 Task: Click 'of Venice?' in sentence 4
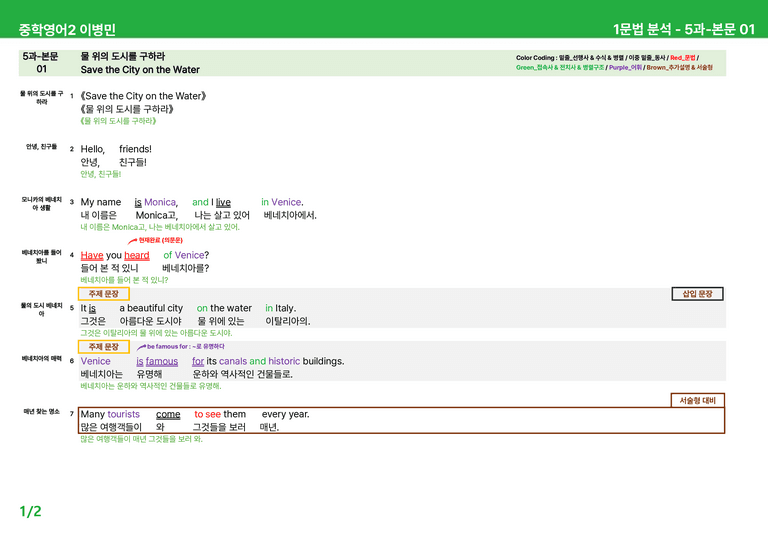click(x=186, y=255)
